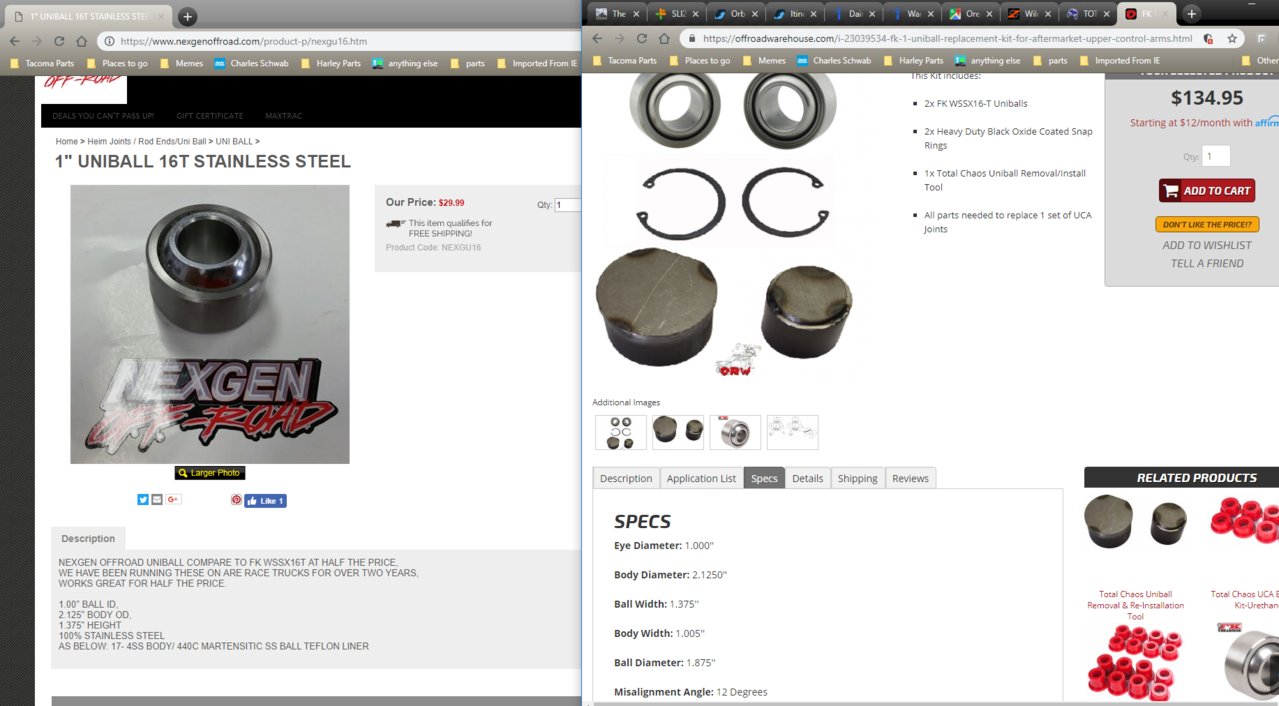Screen dimensions: 1279x706
Task: Switch to the Ore maps tab
Action: point(969,14)
